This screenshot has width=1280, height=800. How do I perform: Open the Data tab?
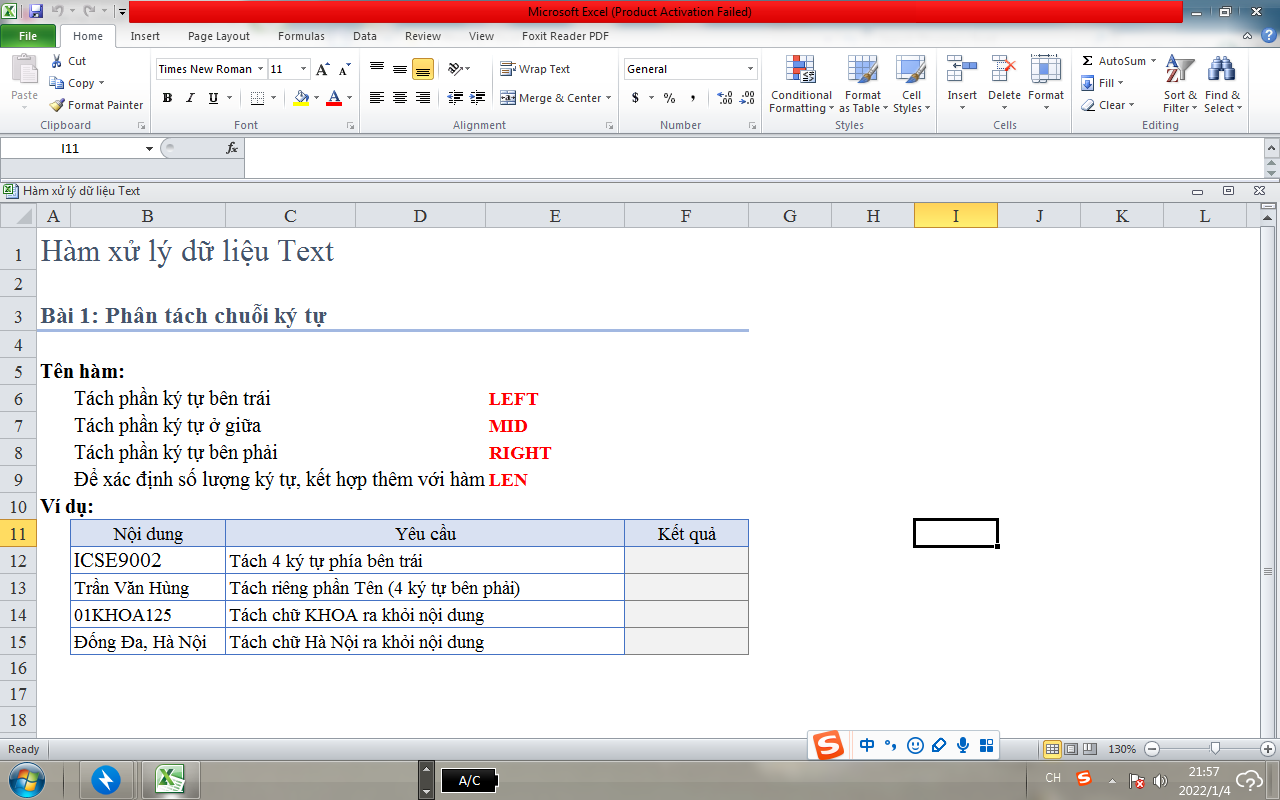(x=365, y=36)
